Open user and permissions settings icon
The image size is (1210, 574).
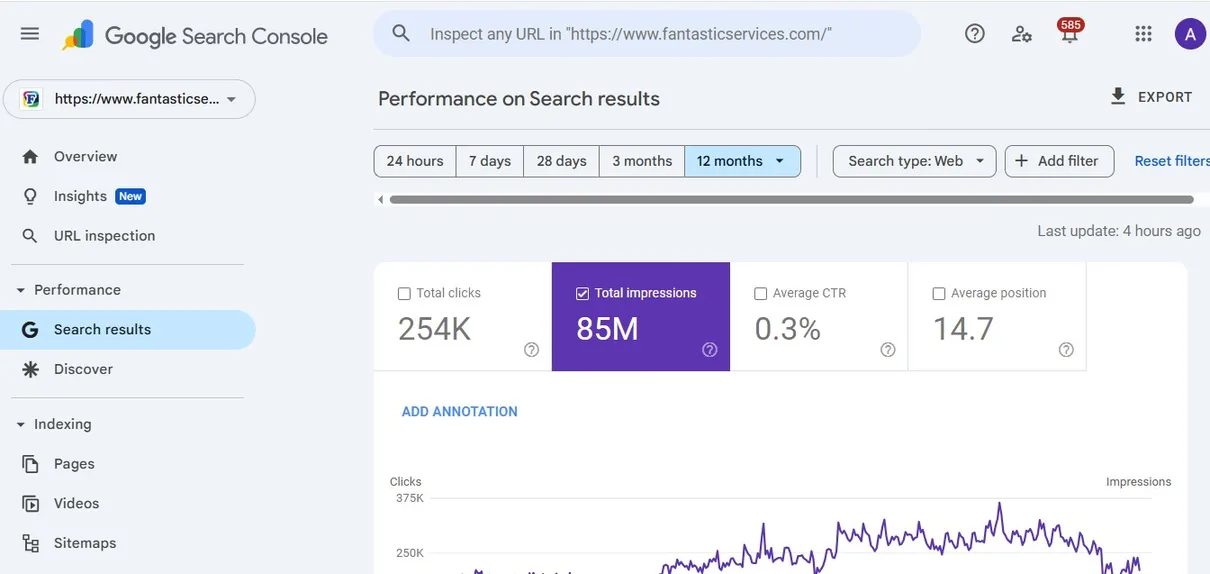tap(1022, 34)
